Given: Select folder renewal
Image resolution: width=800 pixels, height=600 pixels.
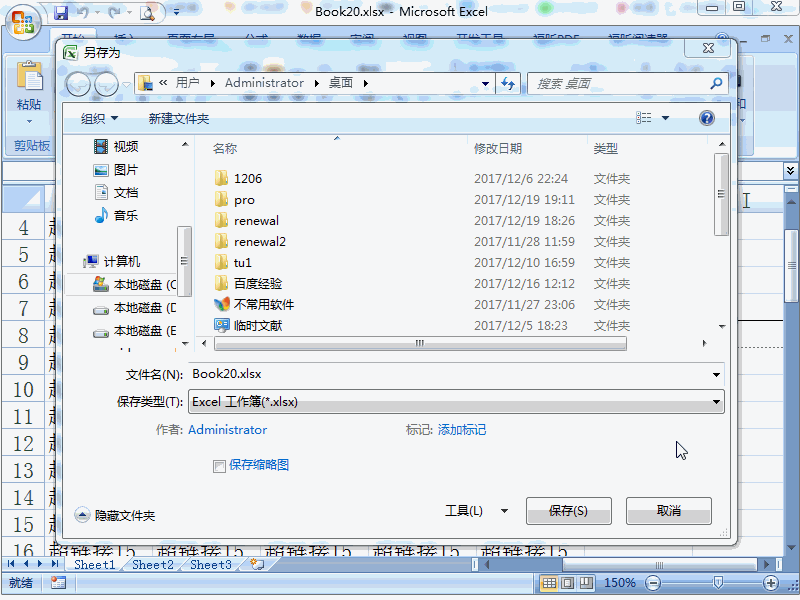Looking at the screenshot, I should point(246,220).
